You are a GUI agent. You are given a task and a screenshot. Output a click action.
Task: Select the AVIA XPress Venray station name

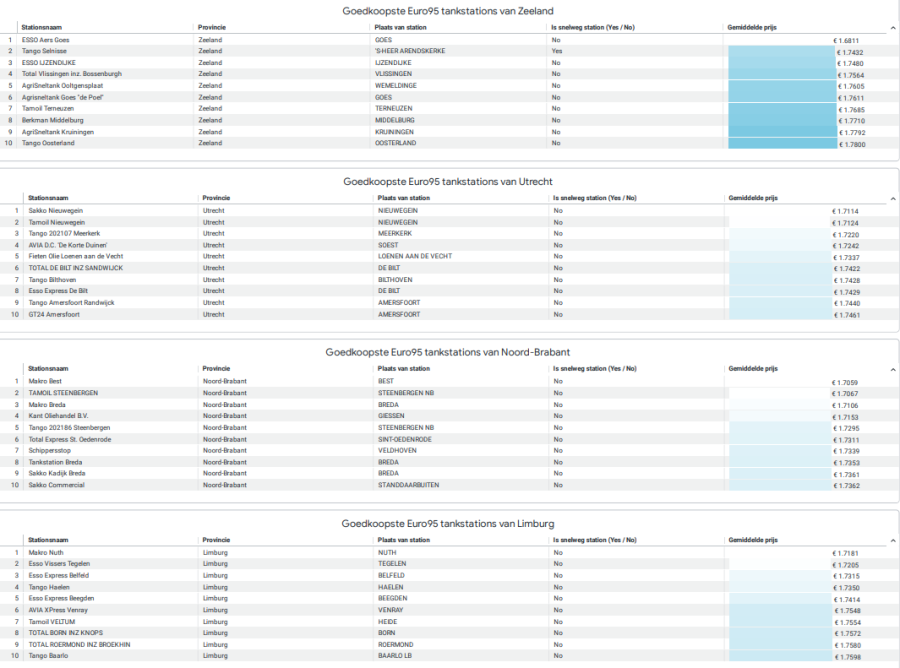coord(58,610)
